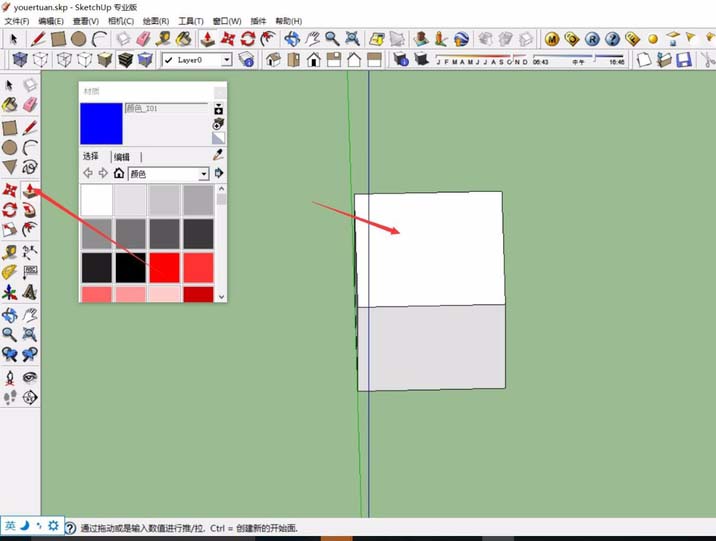This screenshot has height=541, width=716.
Task: Toggle the secondary selection pane in Materials
Action: click(x=219, y=108)
